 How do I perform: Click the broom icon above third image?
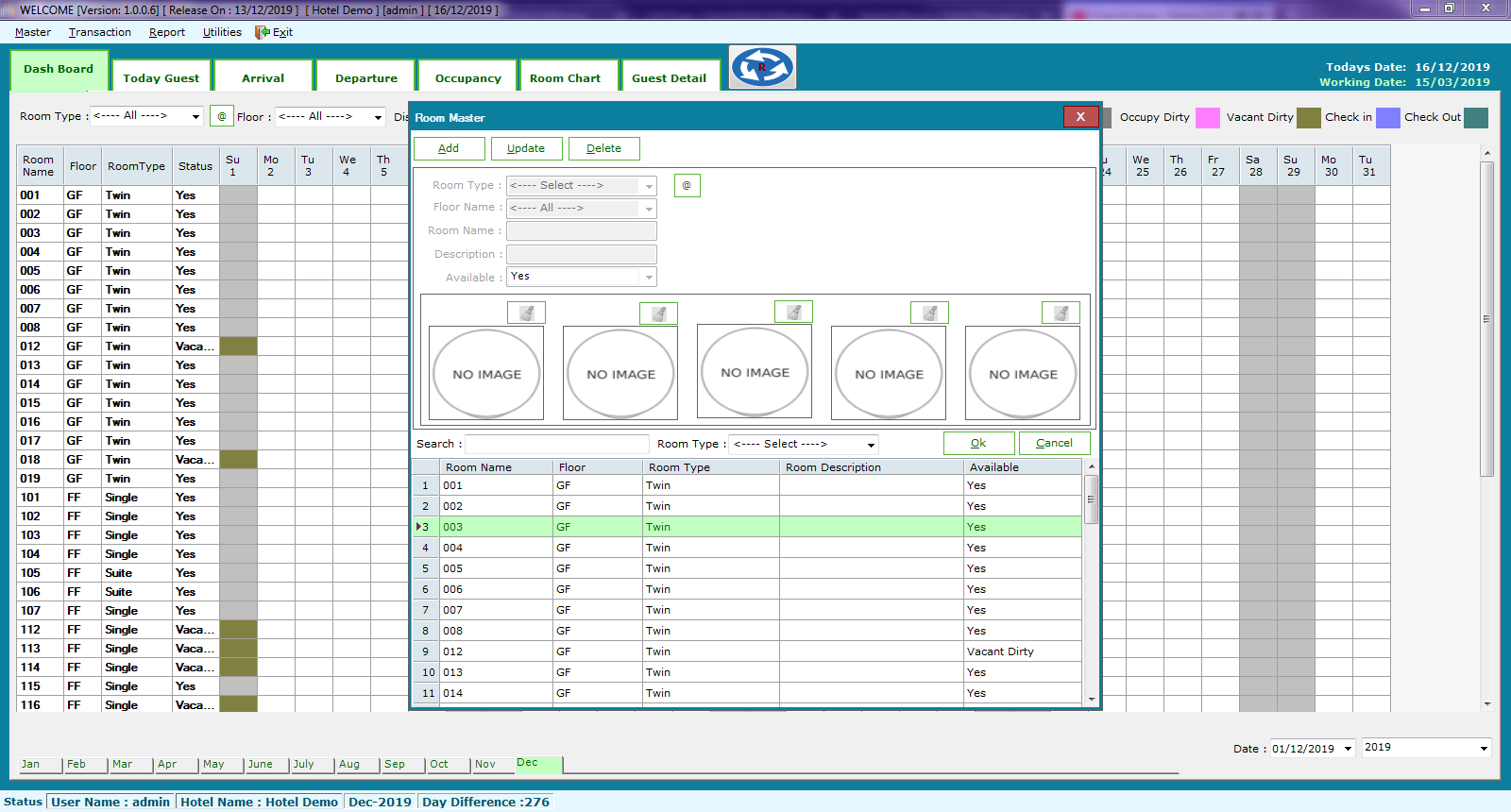click(793, 312)
